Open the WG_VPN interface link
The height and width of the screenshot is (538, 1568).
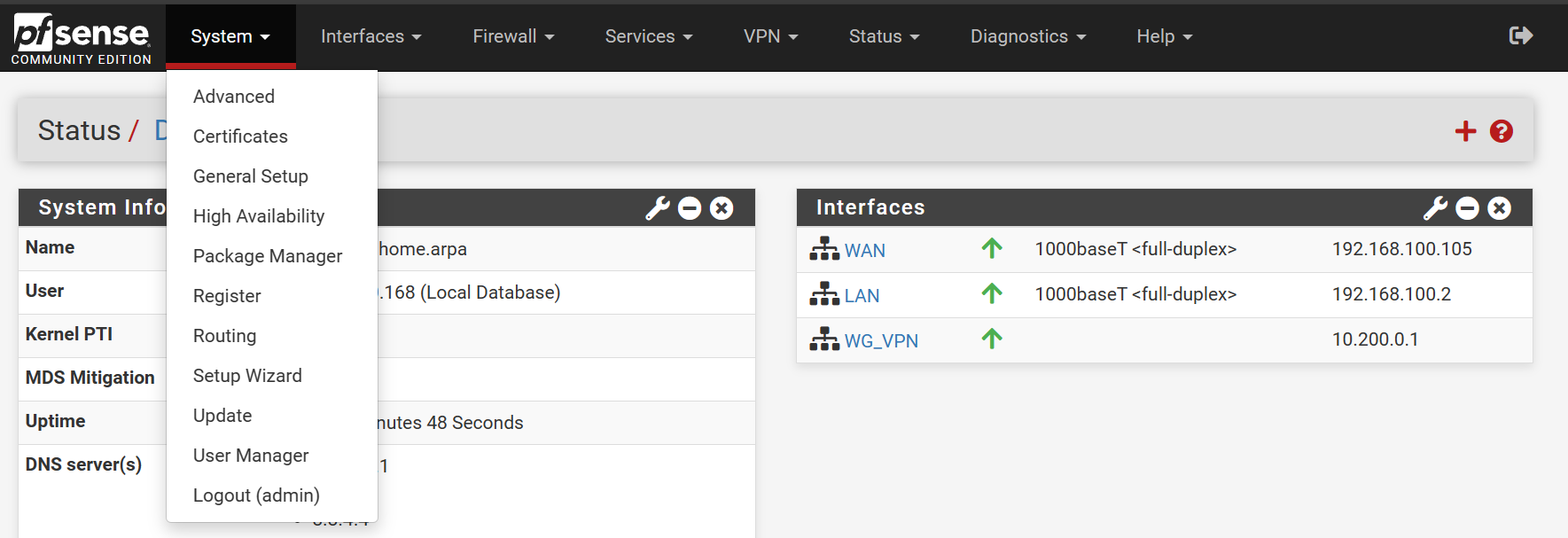point(881,341)
